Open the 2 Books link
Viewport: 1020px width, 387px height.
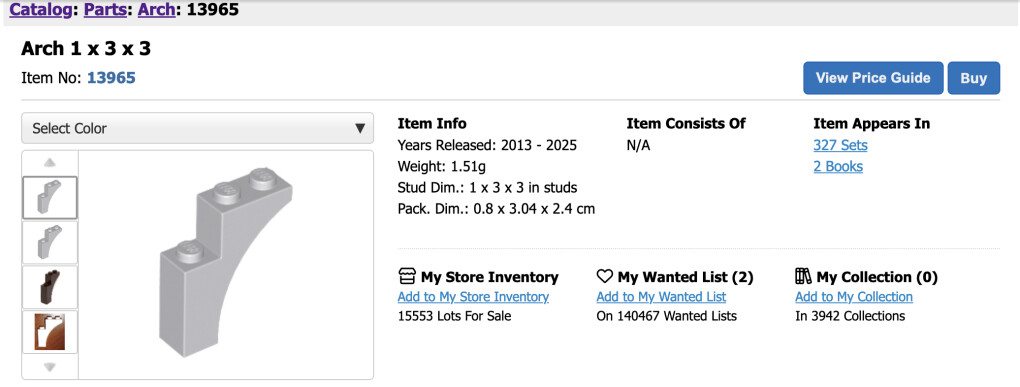pos(838,167)
